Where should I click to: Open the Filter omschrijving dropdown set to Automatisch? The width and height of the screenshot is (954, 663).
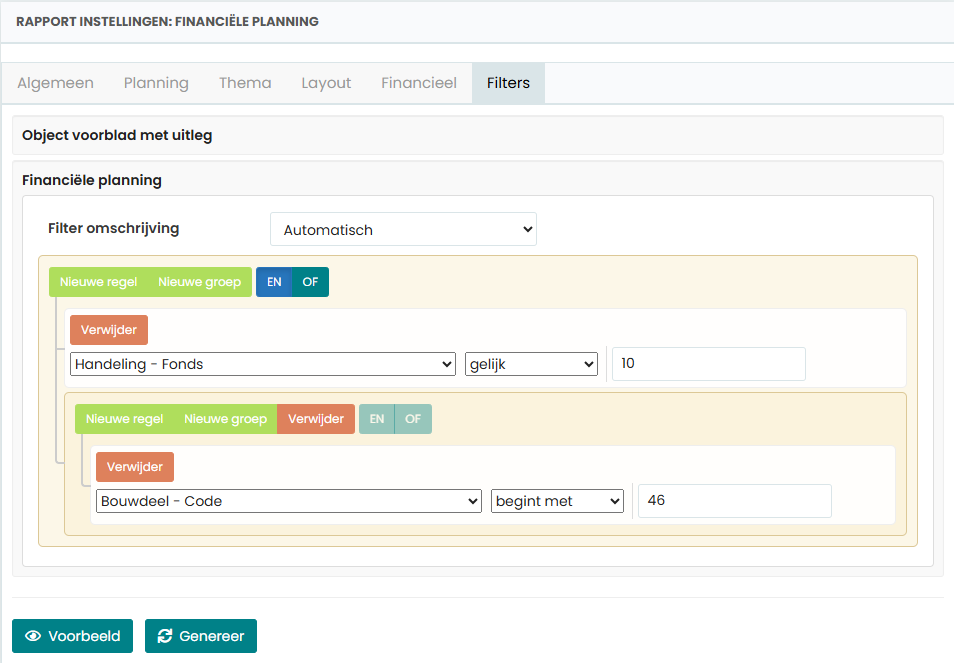point(403,229)
